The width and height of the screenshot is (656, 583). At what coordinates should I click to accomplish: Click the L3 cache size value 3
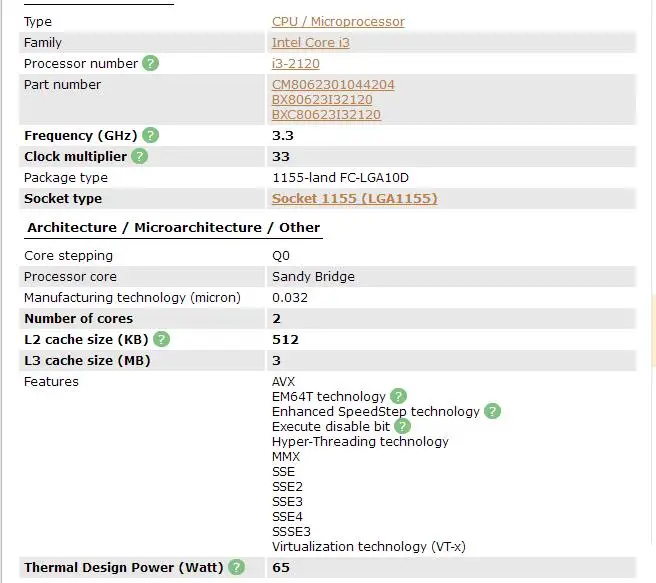[277, 361]
